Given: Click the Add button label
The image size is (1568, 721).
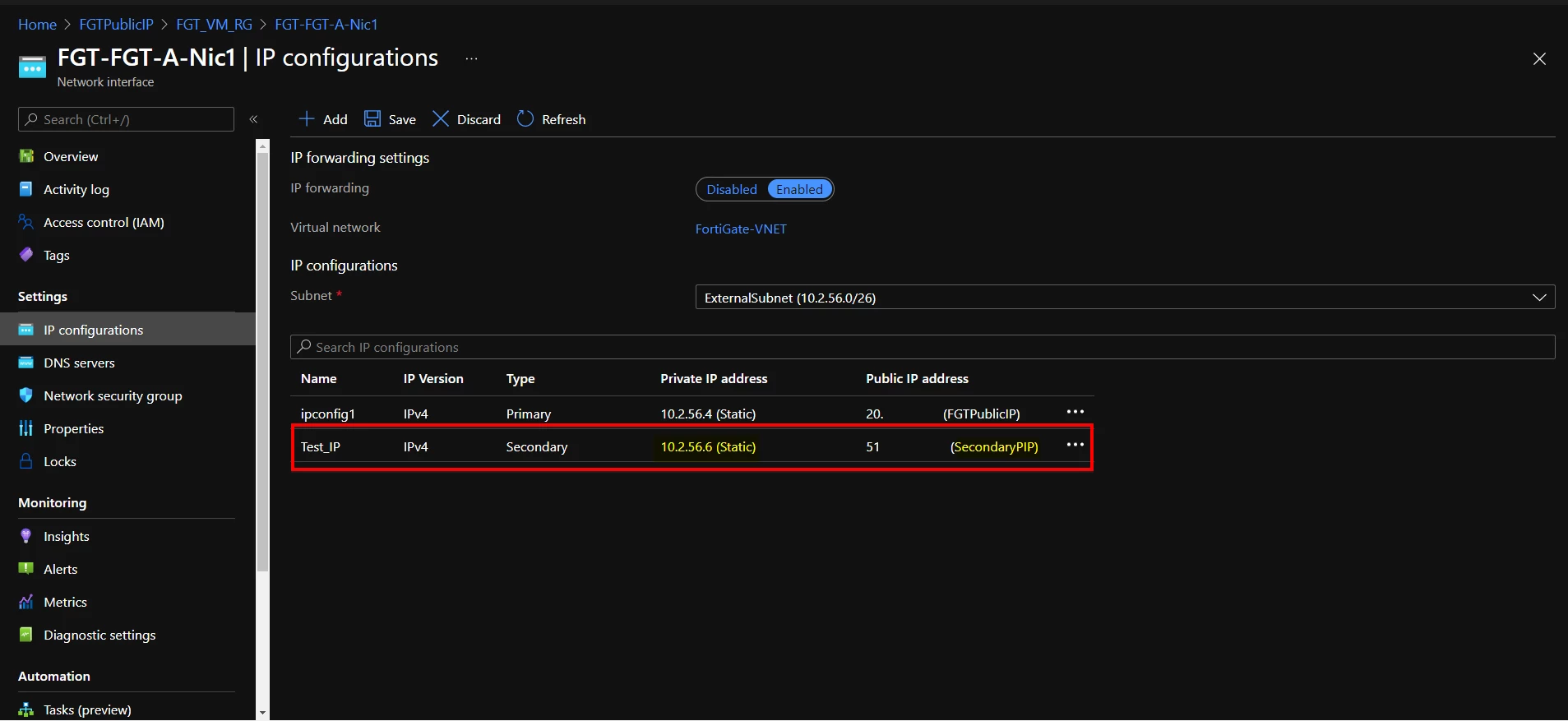Looking at the screenshot, I should tap(335, 119).
